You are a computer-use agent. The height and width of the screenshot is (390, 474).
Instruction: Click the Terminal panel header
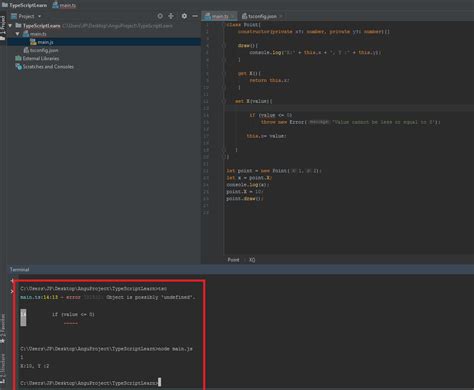[19, 269]
